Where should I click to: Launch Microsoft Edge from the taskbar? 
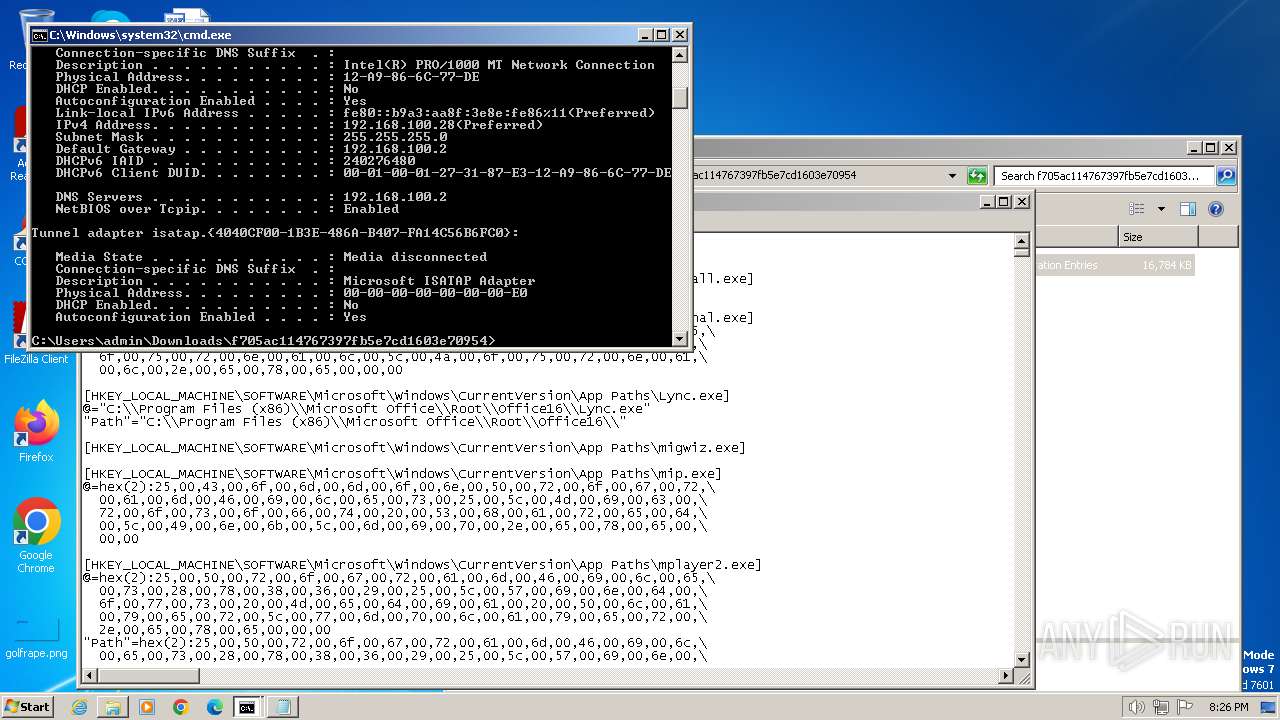click(215, 707)
